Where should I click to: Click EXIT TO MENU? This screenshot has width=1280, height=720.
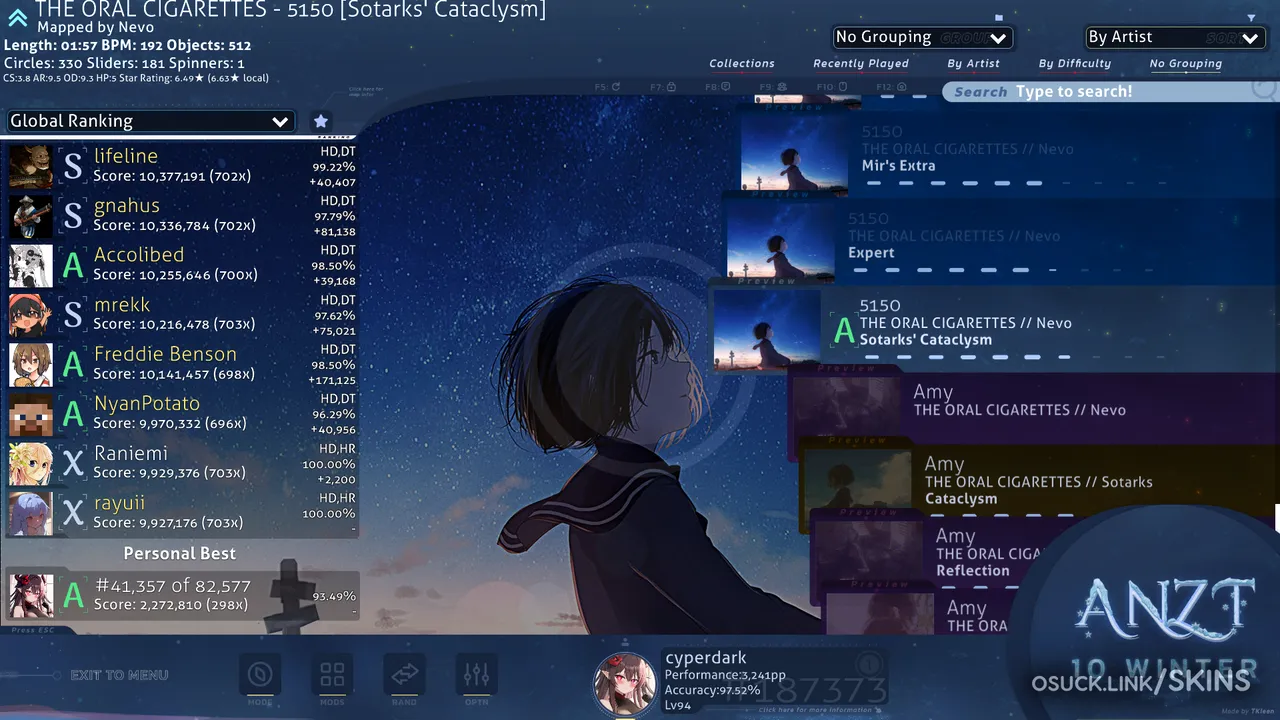point(119,675)
